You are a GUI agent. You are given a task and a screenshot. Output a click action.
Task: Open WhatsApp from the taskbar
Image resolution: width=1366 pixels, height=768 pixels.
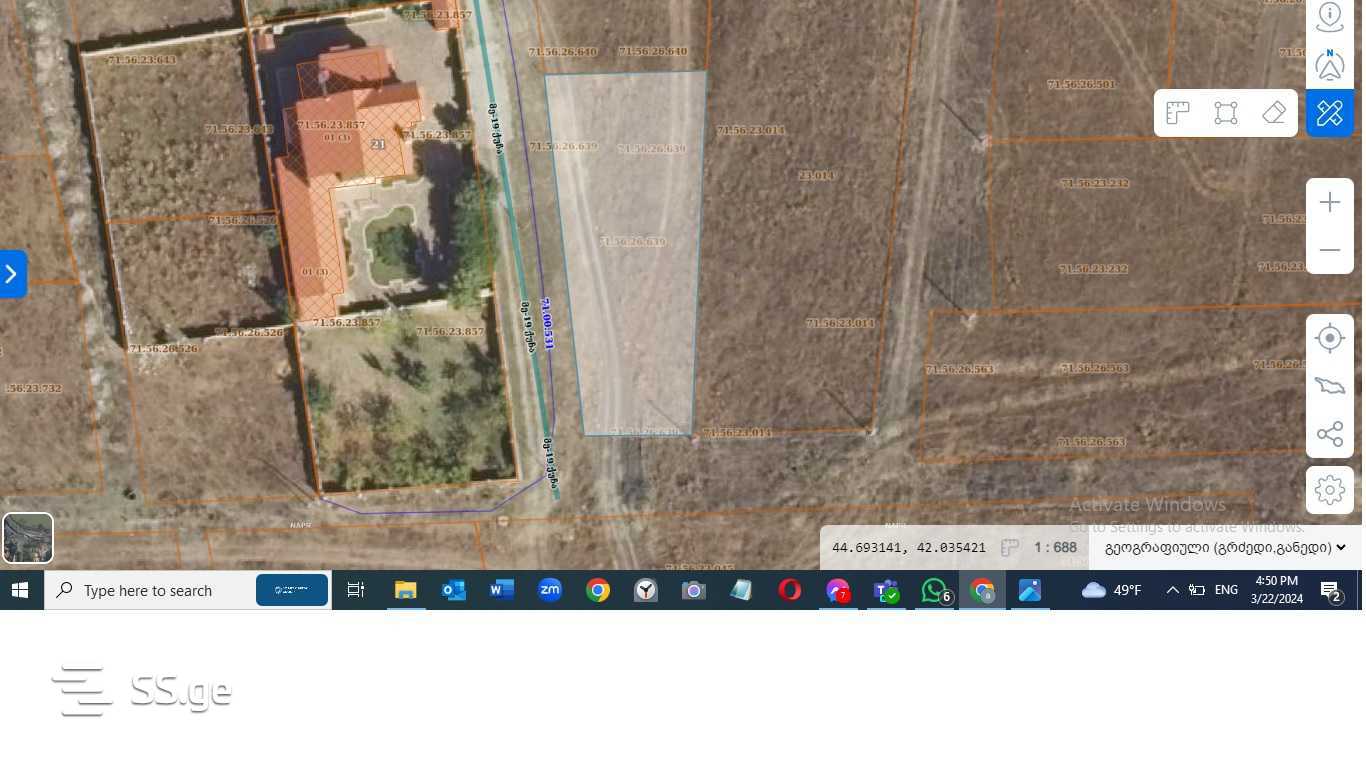pos(933,591)
